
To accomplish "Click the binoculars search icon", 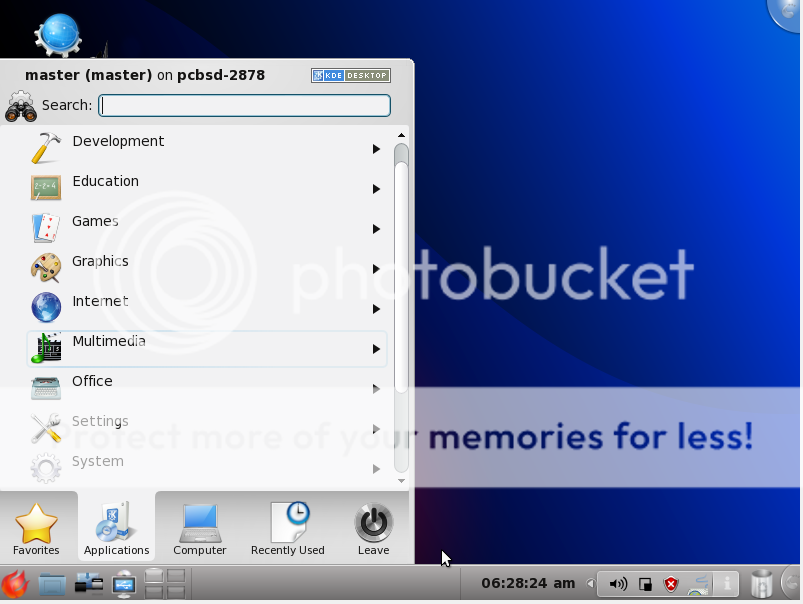I will (20, 107).
